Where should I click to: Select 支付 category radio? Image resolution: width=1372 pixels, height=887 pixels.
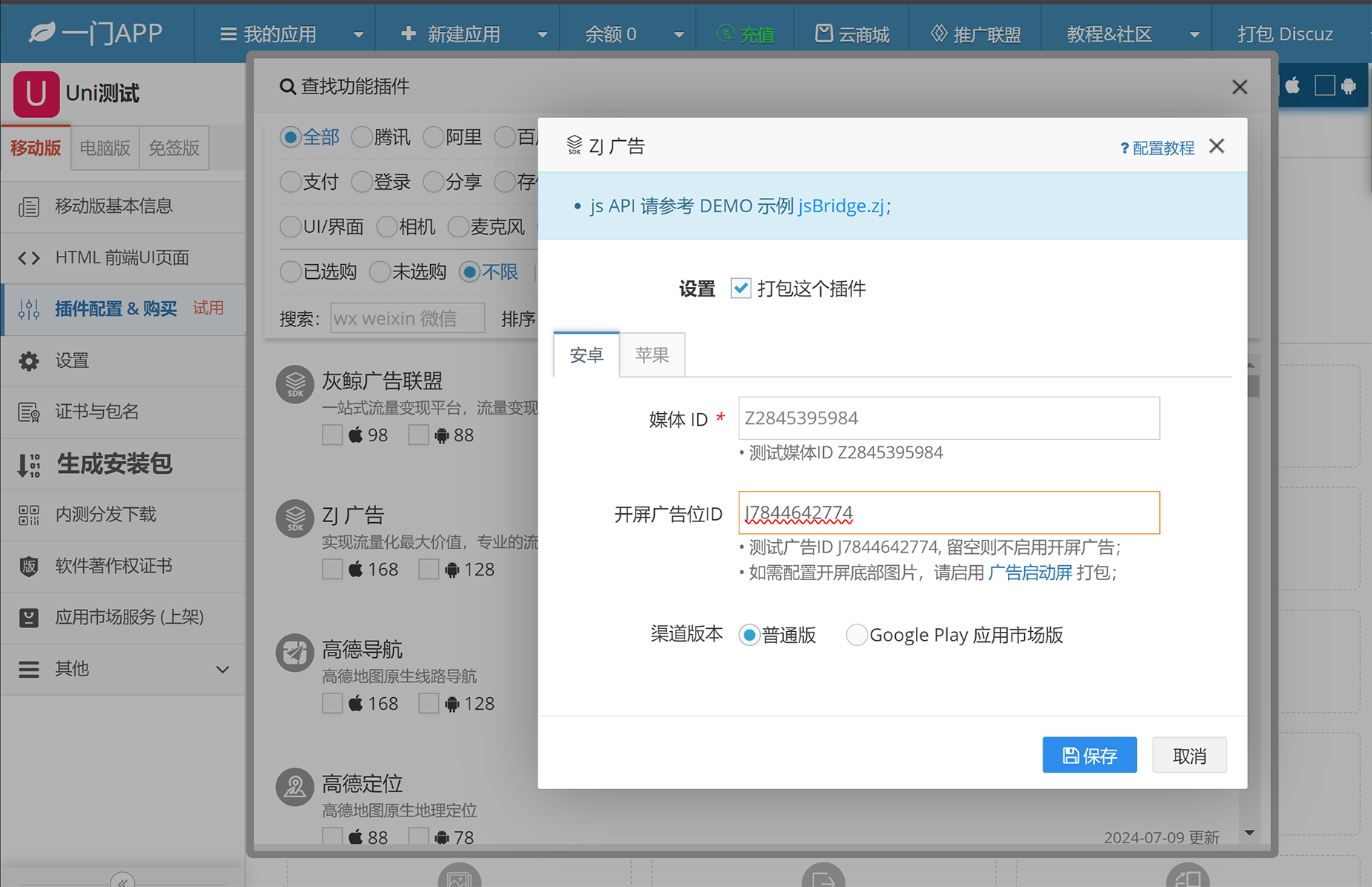tap(290, 182)
